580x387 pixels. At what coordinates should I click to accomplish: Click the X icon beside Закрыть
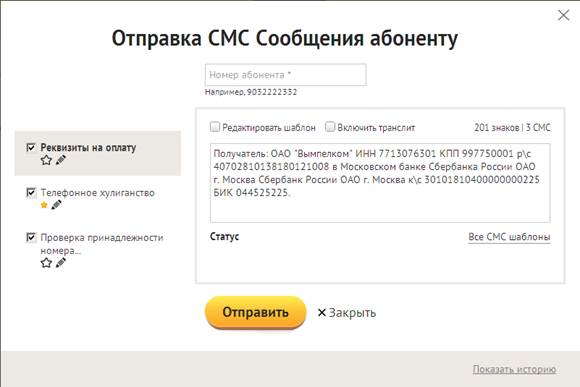click(x=322, y=313)
